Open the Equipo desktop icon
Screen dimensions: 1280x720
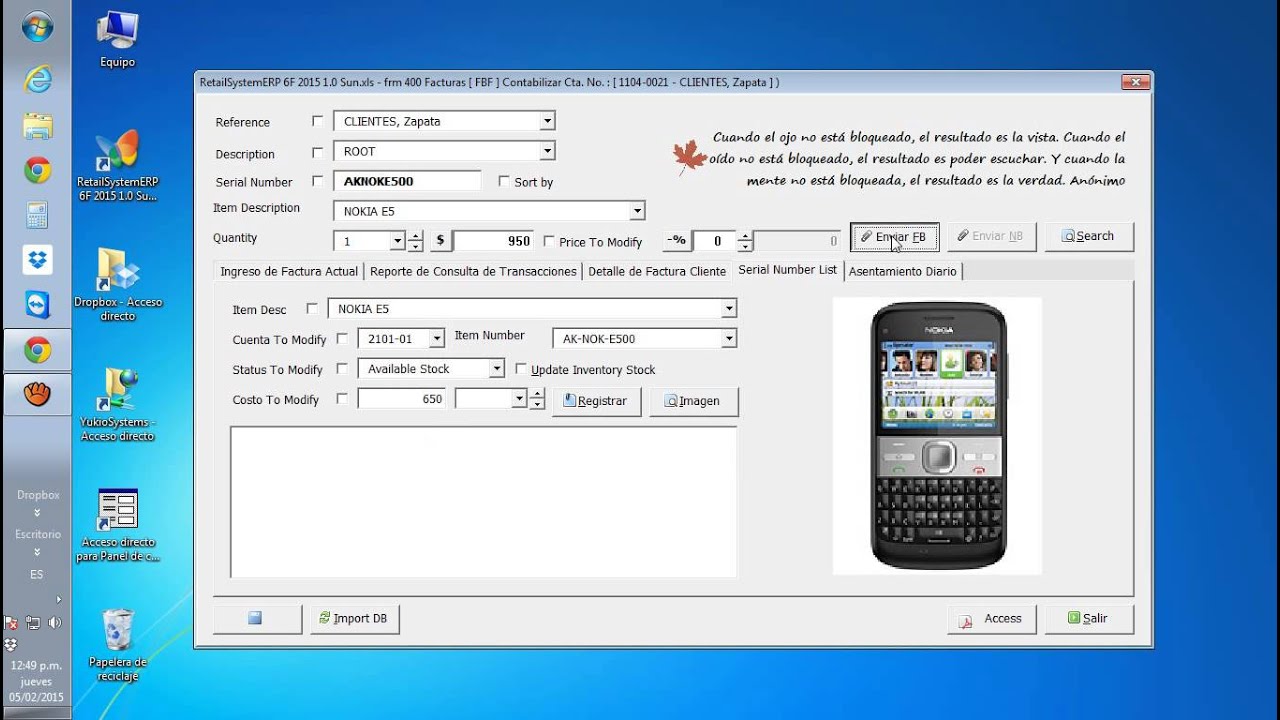(117, 40)
